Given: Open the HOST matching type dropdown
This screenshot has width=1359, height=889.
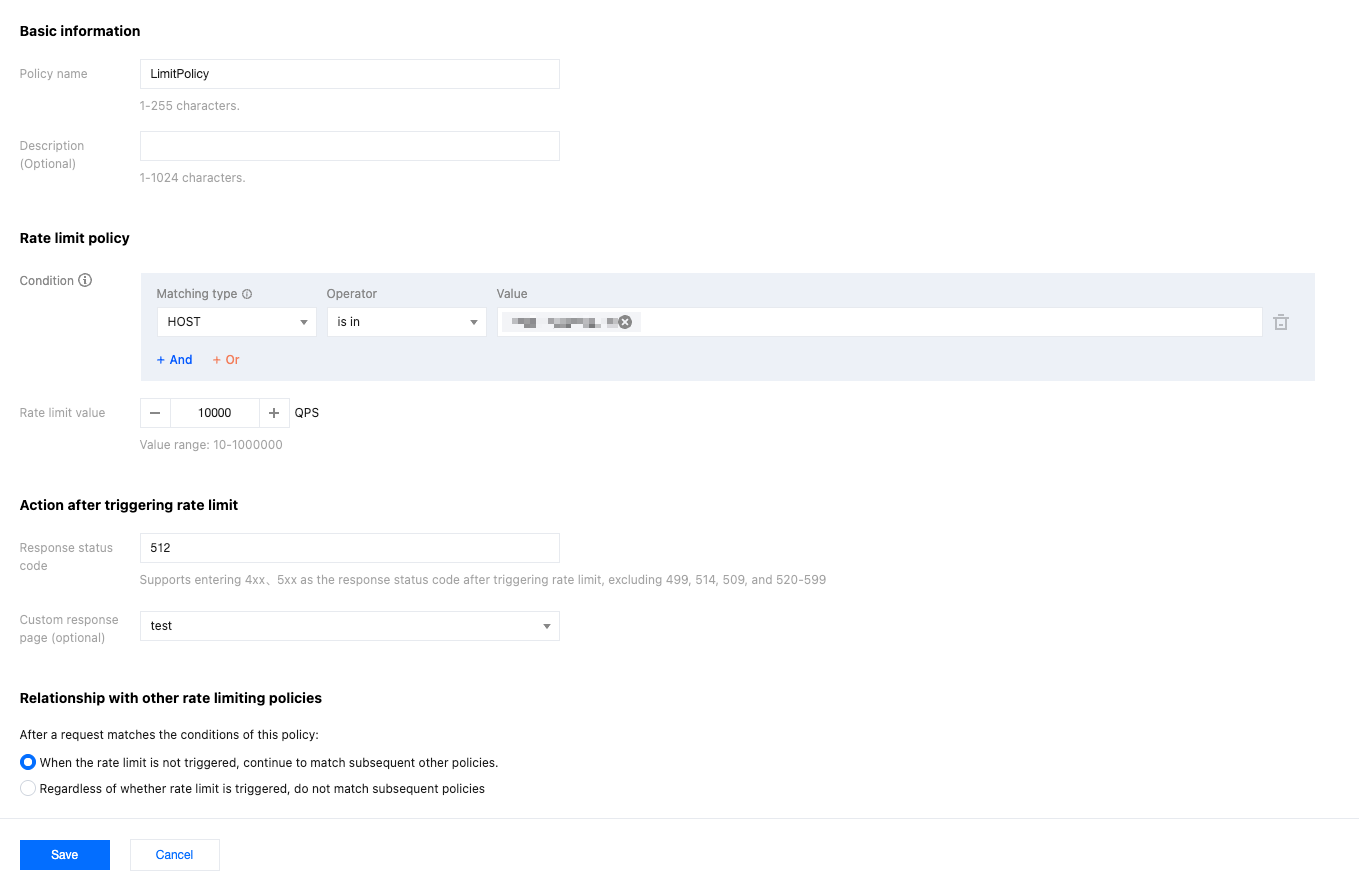Looking at the screenshot, I should (236, 322).
